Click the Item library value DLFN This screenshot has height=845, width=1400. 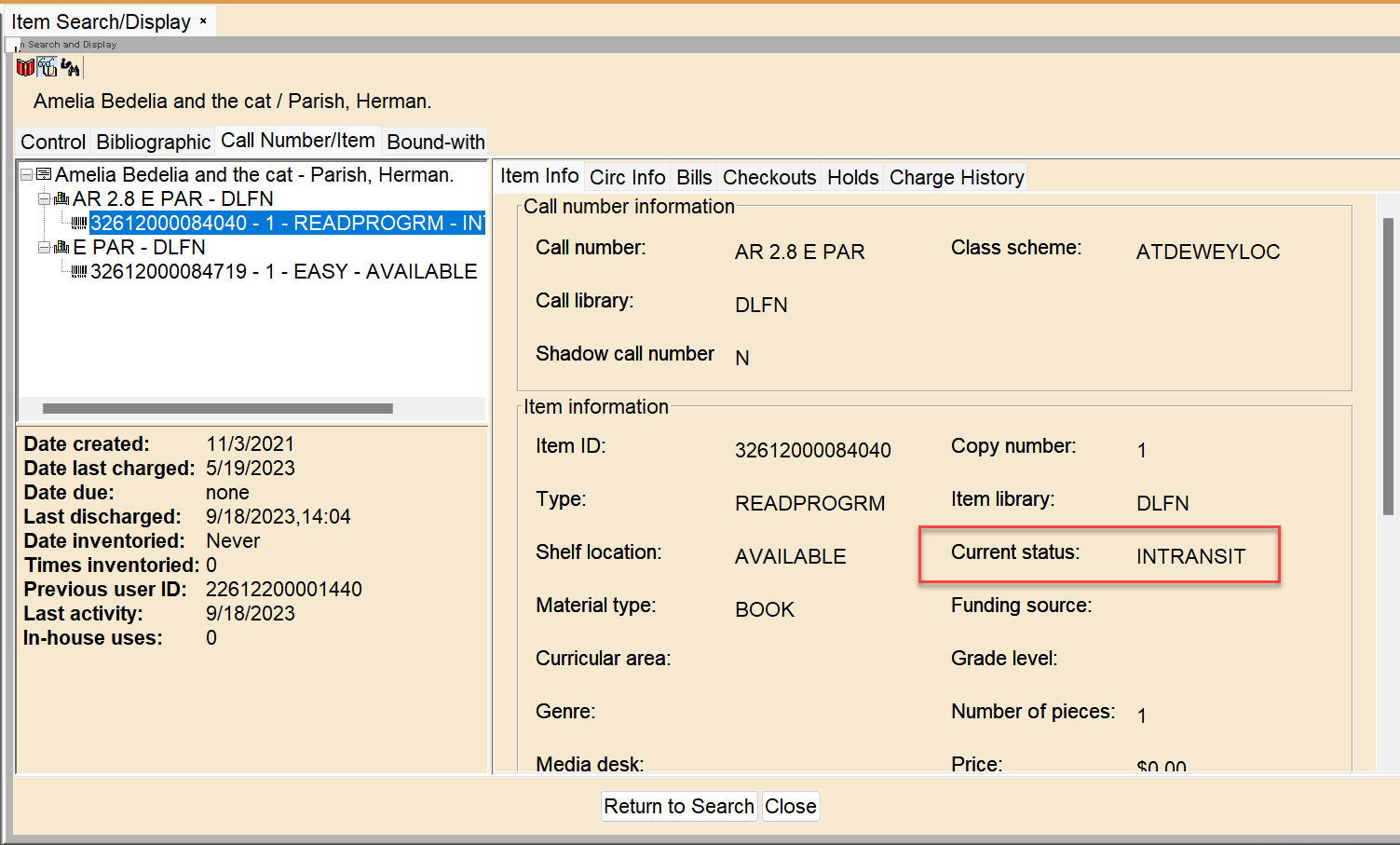1162,503
